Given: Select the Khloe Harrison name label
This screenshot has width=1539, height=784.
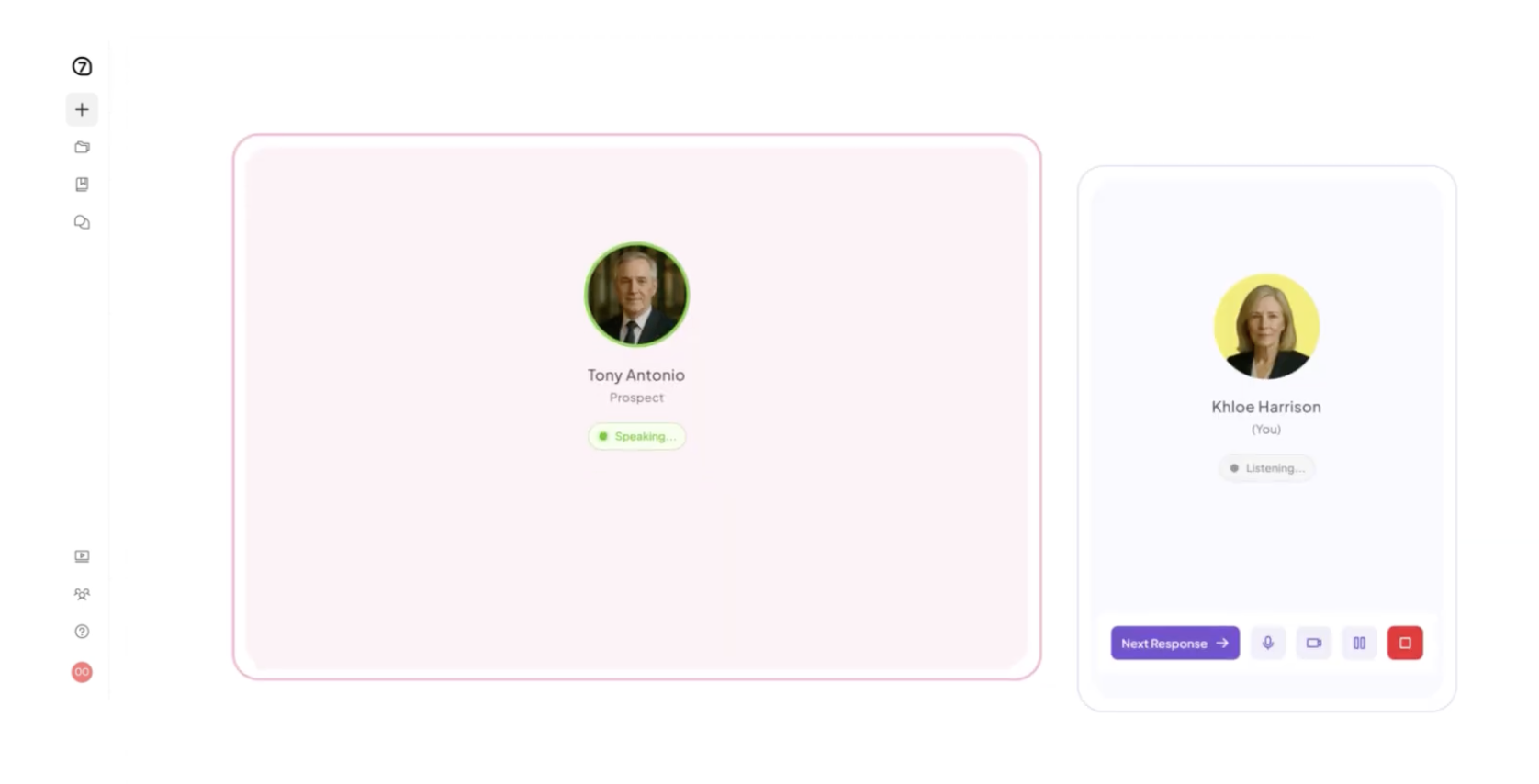Looking at the screenshot, I should tap(1266, 407).
